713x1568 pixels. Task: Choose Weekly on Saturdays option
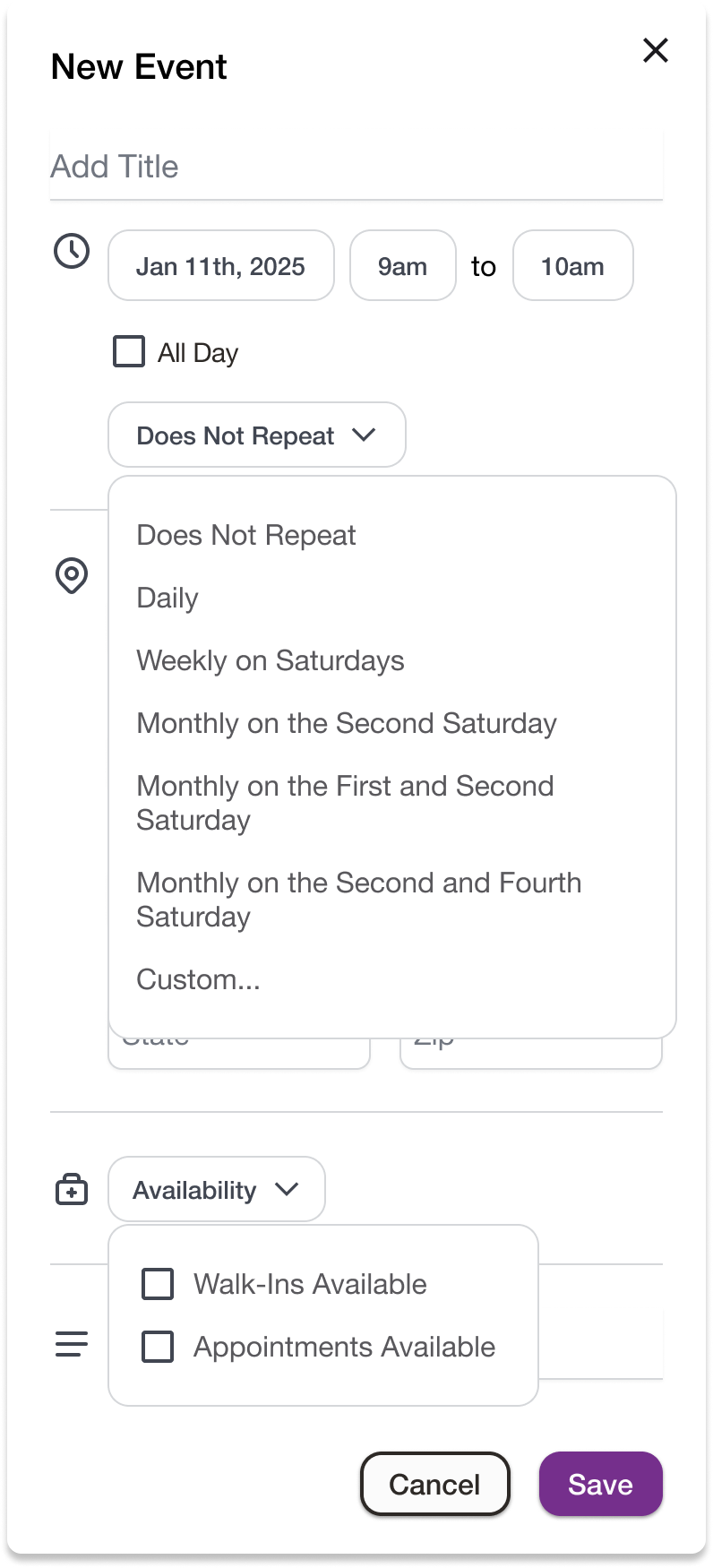tap(270, 660)
